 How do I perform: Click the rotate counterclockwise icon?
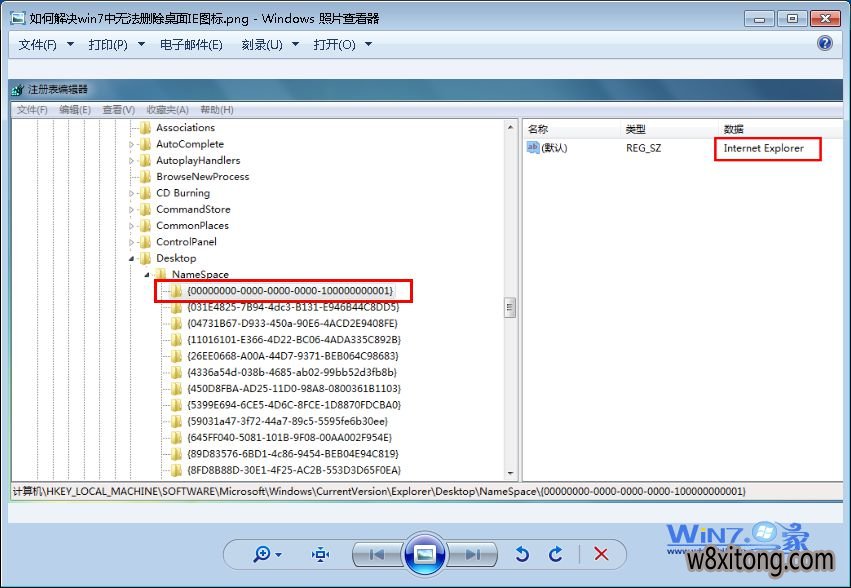[x=520, y=554]
